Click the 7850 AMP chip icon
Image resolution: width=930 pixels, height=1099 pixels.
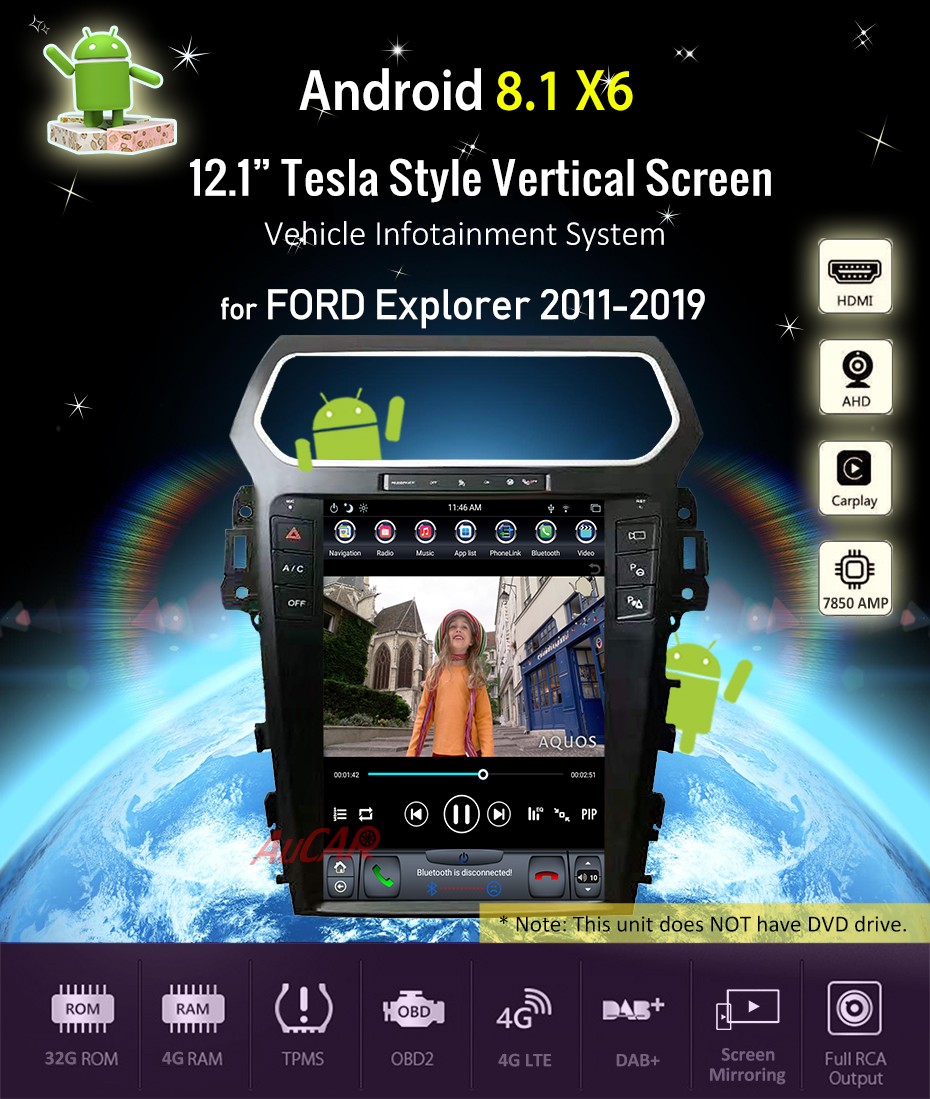click(855, 579)
